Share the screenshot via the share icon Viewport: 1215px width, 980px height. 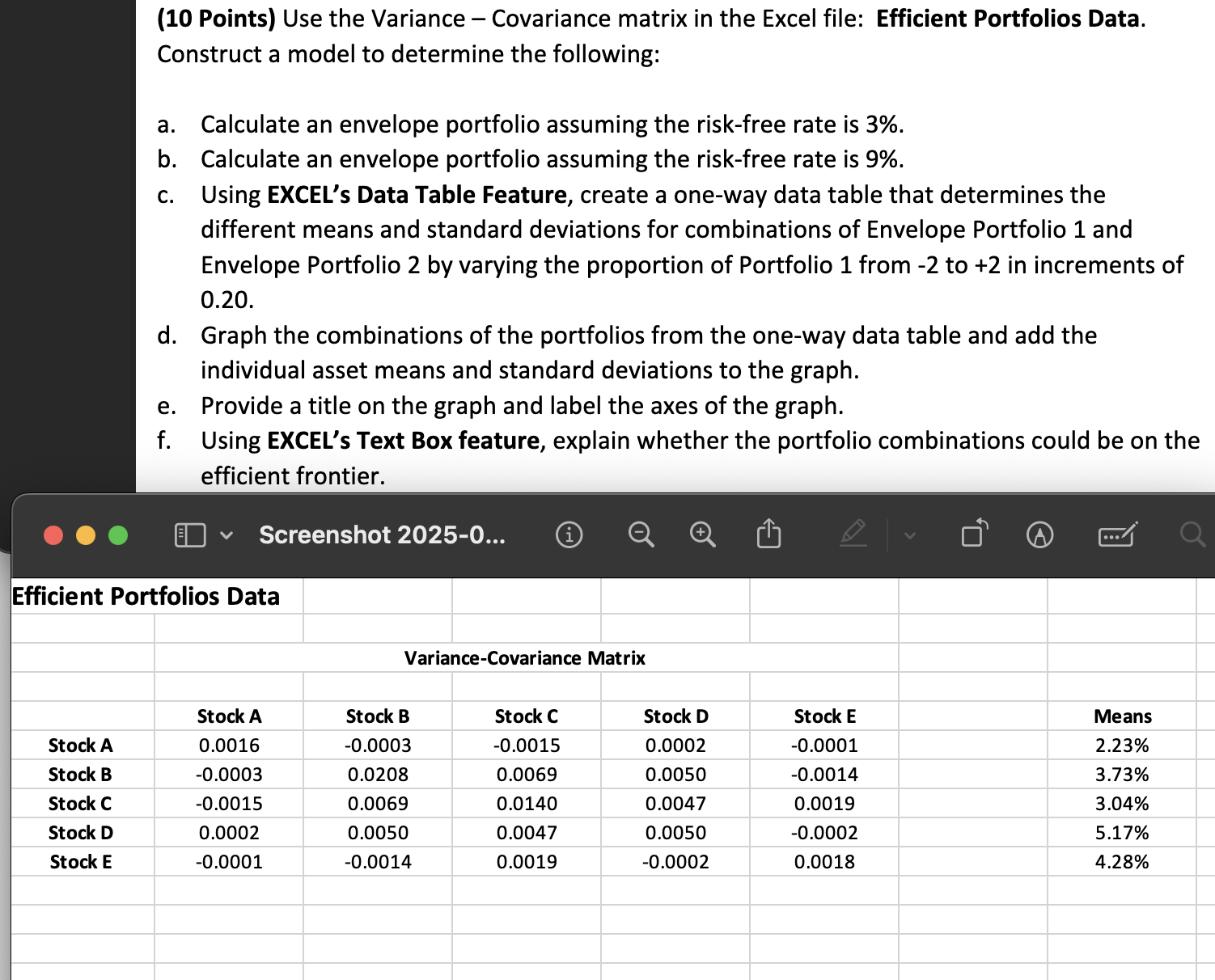pyautogui.click(x=768, y=534)
